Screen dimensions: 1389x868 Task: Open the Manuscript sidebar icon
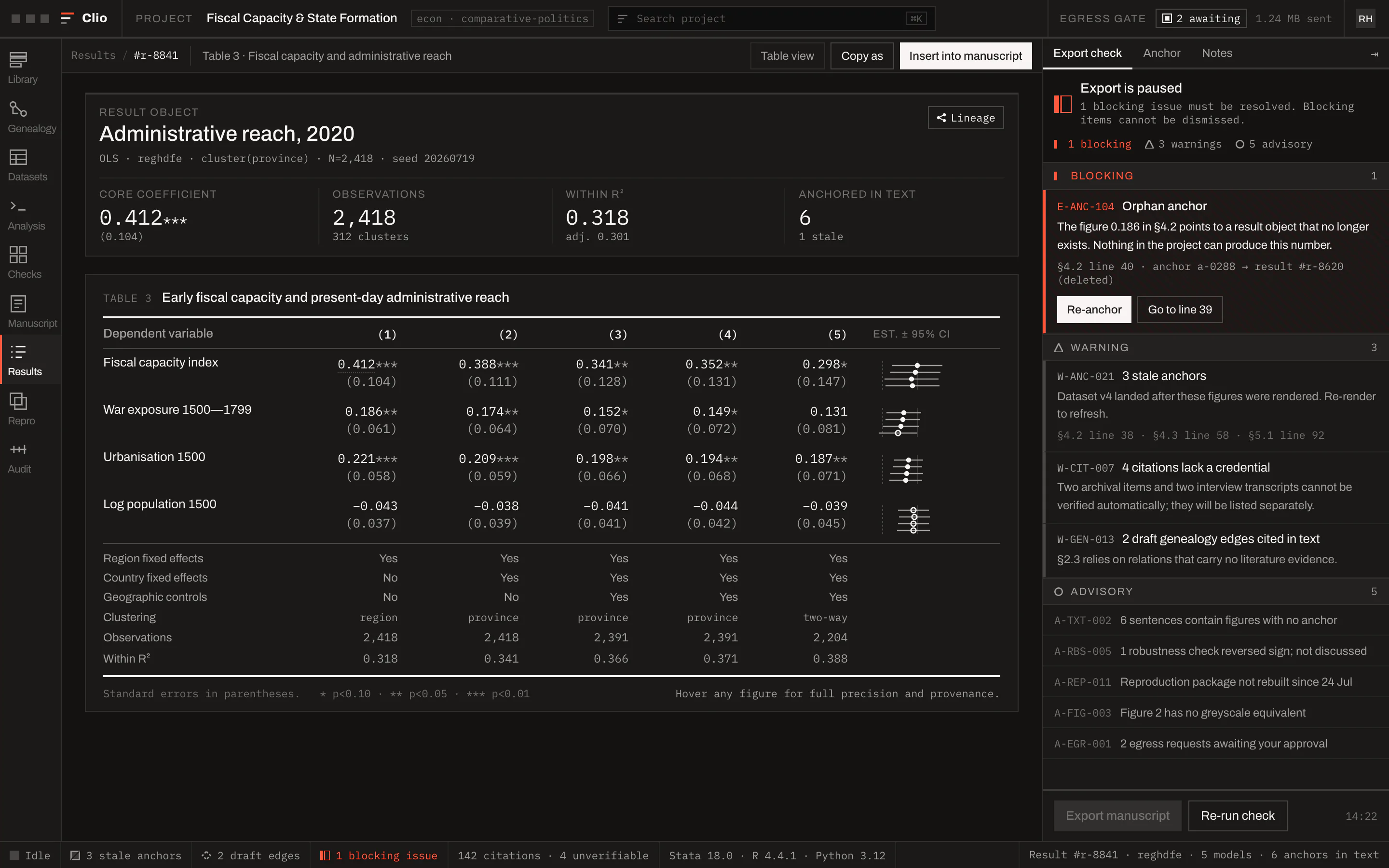(x=18, y=304)
